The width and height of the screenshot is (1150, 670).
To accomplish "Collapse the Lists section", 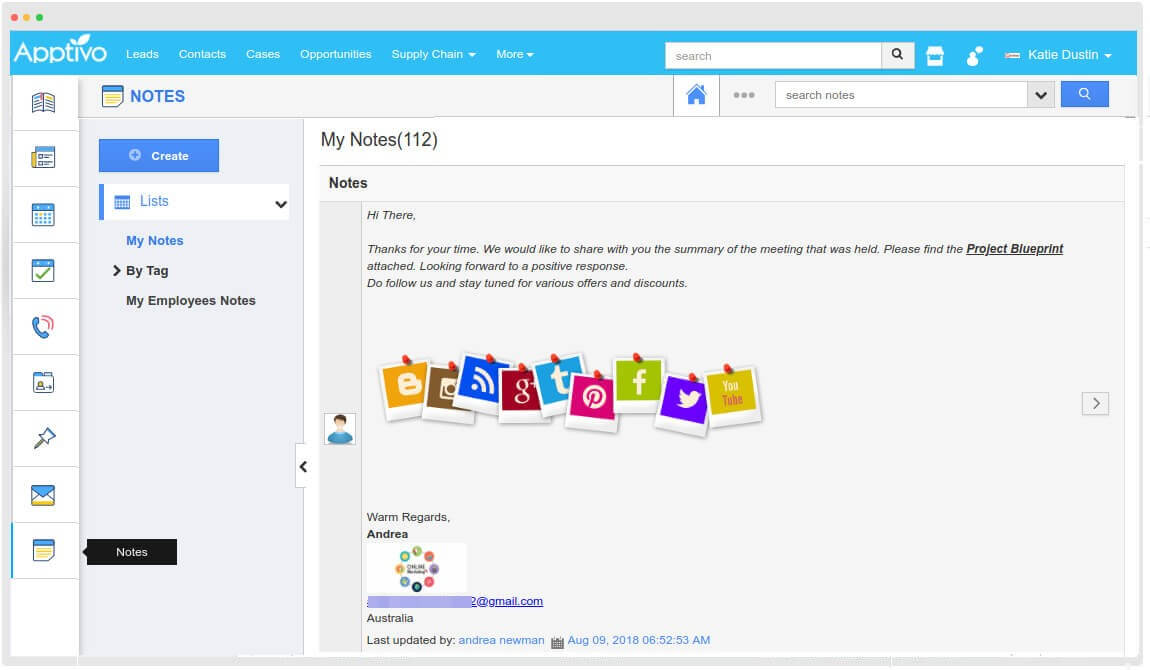I will 281,204.
